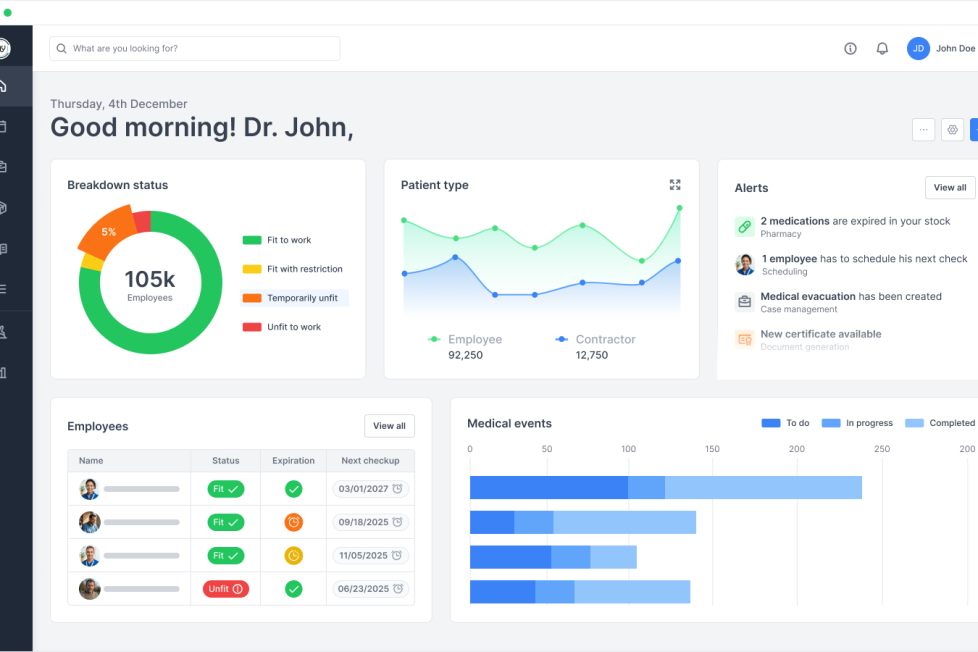Click View all in the Employees panel

(x=389, y=426)
